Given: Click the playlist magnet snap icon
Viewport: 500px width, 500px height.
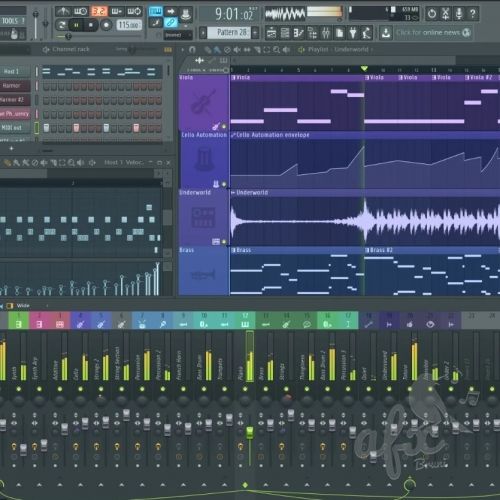Looking at the screenshot, I should click(192, 50).
